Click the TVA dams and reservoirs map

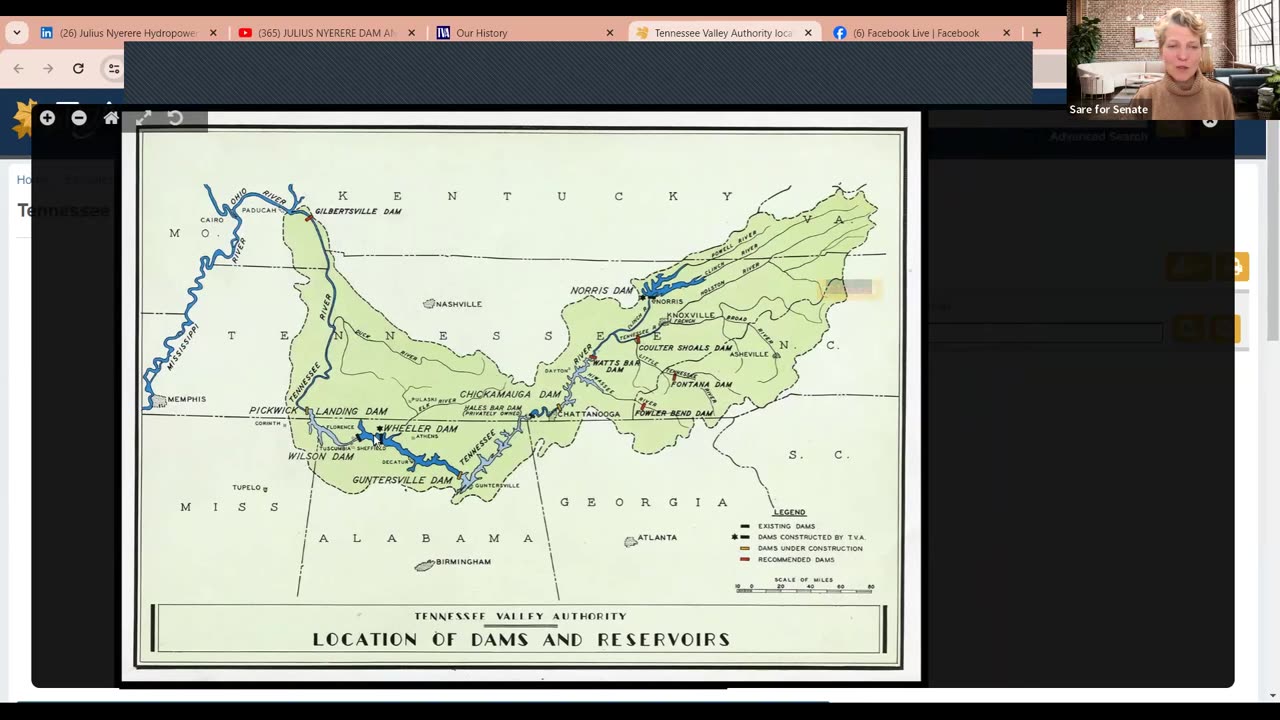pyautogui.click(x=521, y=396)
